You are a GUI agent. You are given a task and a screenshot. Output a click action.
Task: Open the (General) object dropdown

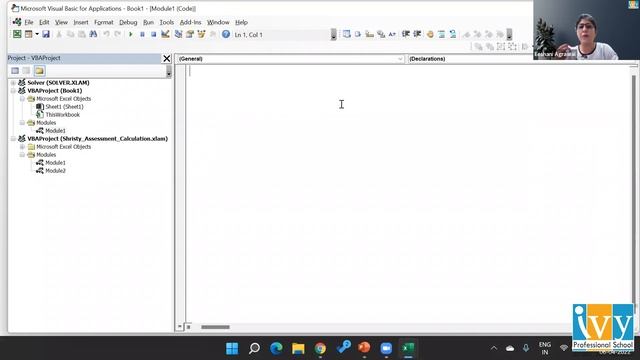tap(290, 59)
